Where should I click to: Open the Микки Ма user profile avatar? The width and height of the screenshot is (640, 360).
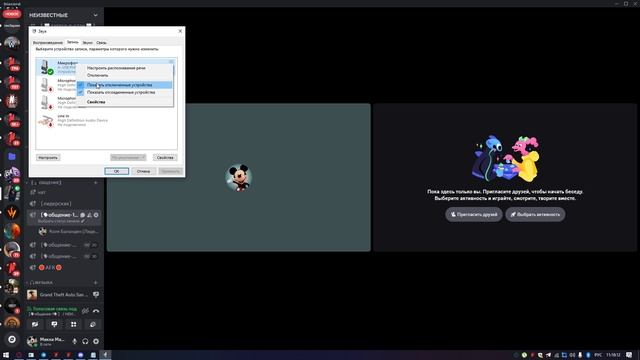coord(32,341)
